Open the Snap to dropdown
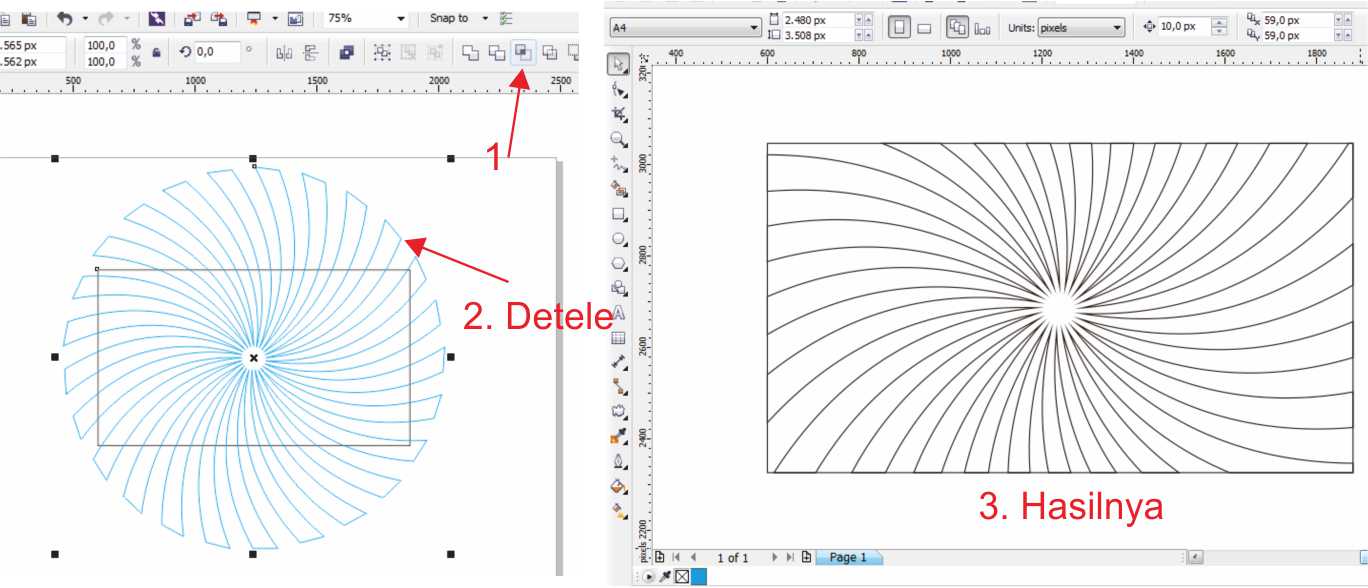The height and width of the screenshot is (588, 1368). (485, 19)
